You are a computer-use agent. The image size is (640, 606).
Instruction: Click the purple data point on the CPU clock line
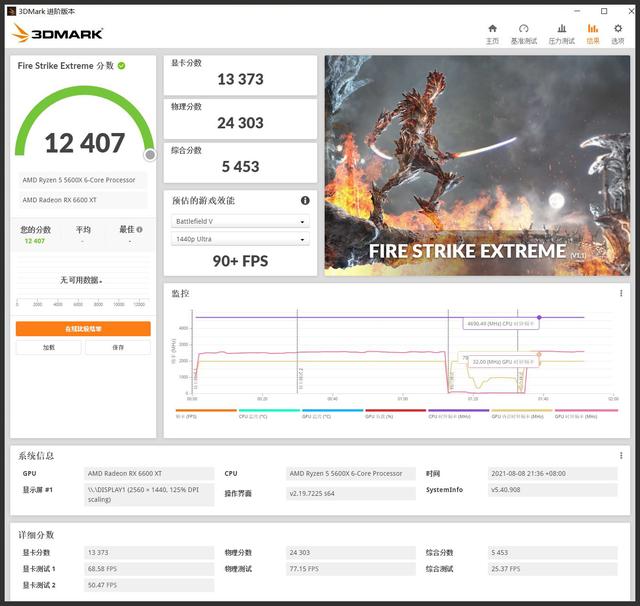(x=539, y=317)
